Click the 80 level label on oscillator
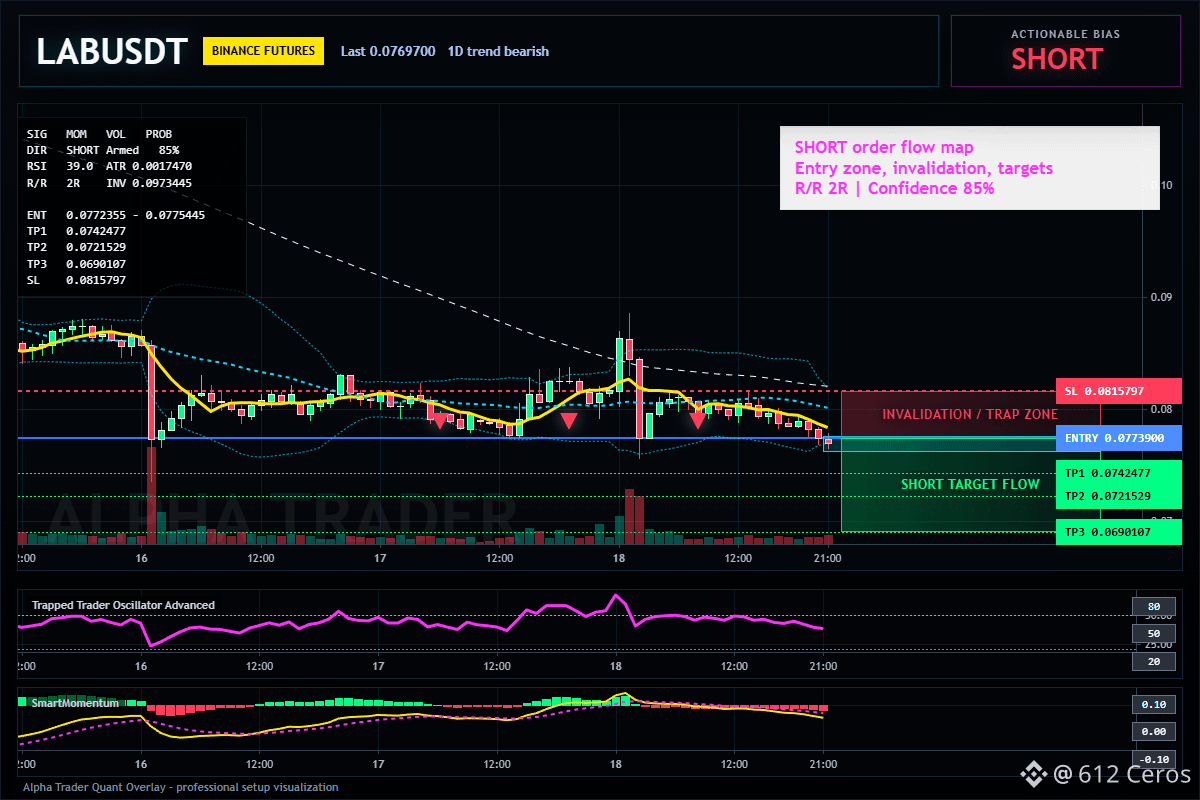Viewport: 1200px width, 800px height. click(x=1153, y=606)
